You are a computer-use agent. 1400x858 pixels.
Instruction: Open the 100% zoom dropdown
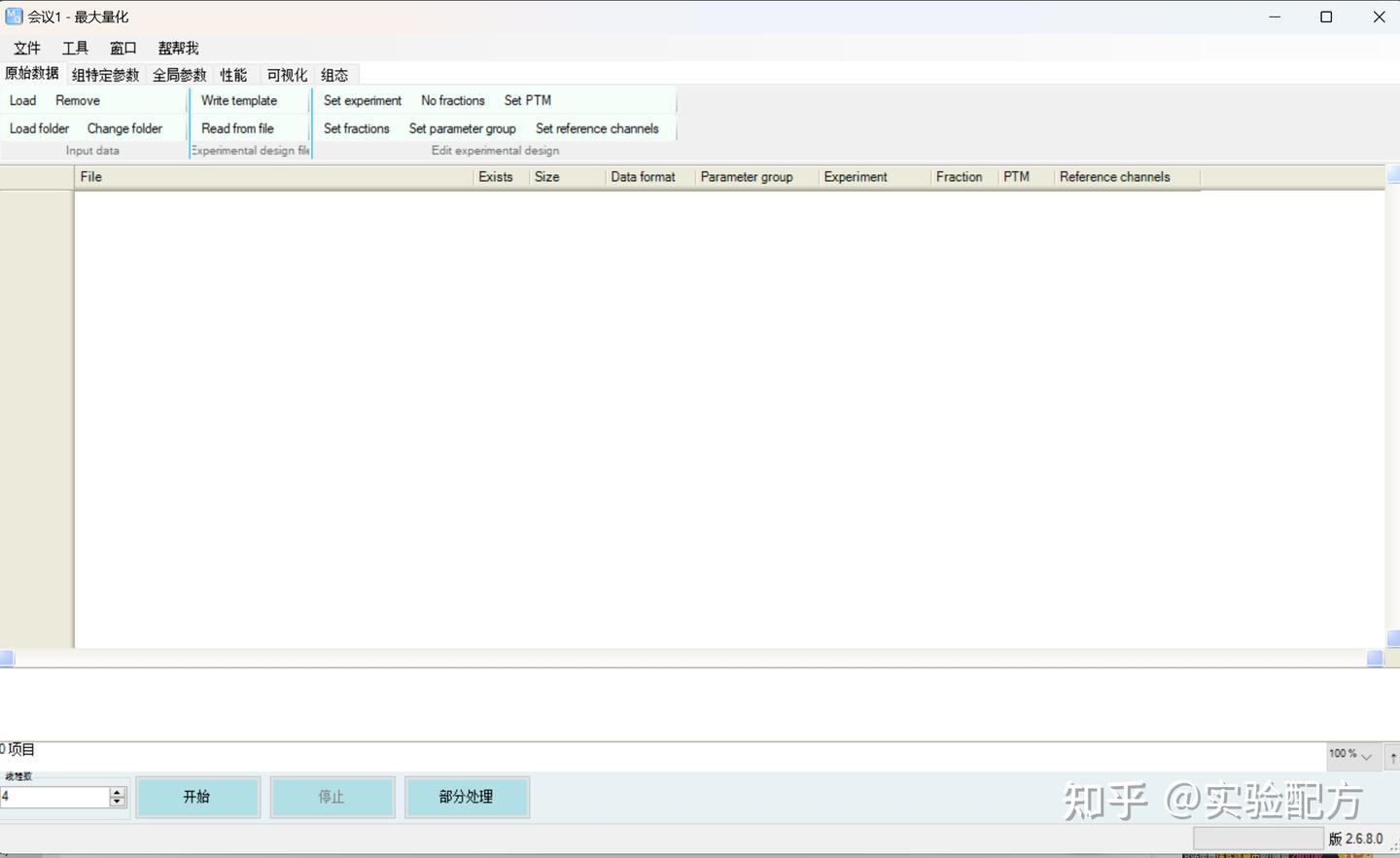1350,755
